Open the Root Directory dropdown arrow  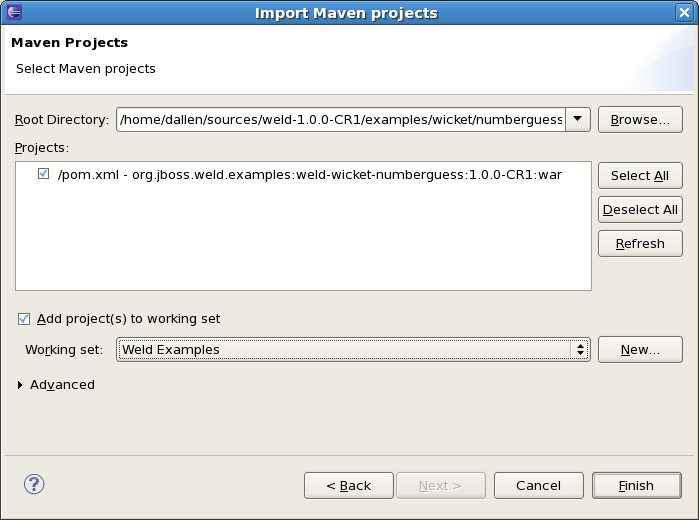(x=578, y=120)
